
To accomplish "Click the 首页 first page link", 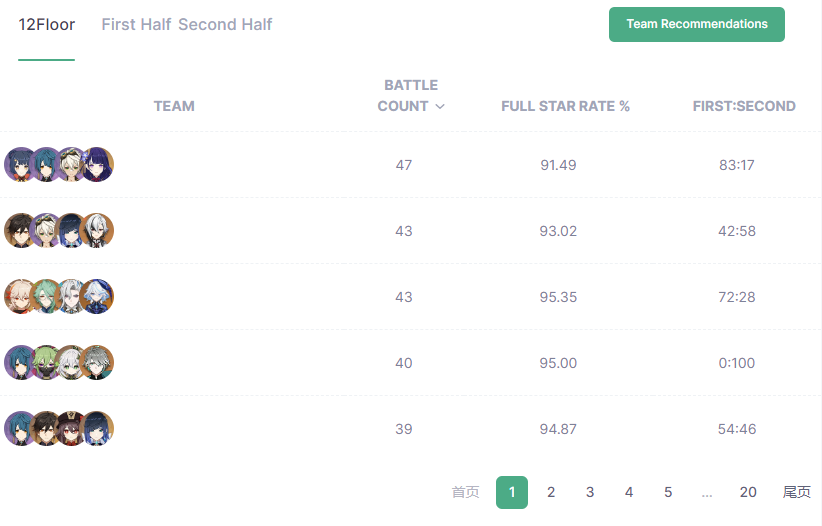I will point(466,492).
